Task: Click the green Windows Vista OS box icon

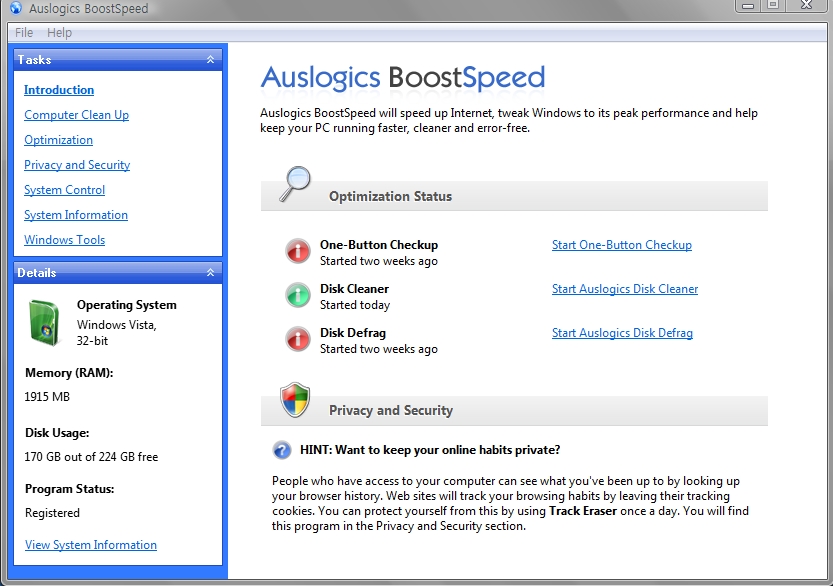Action: click(x=44, y=322)
